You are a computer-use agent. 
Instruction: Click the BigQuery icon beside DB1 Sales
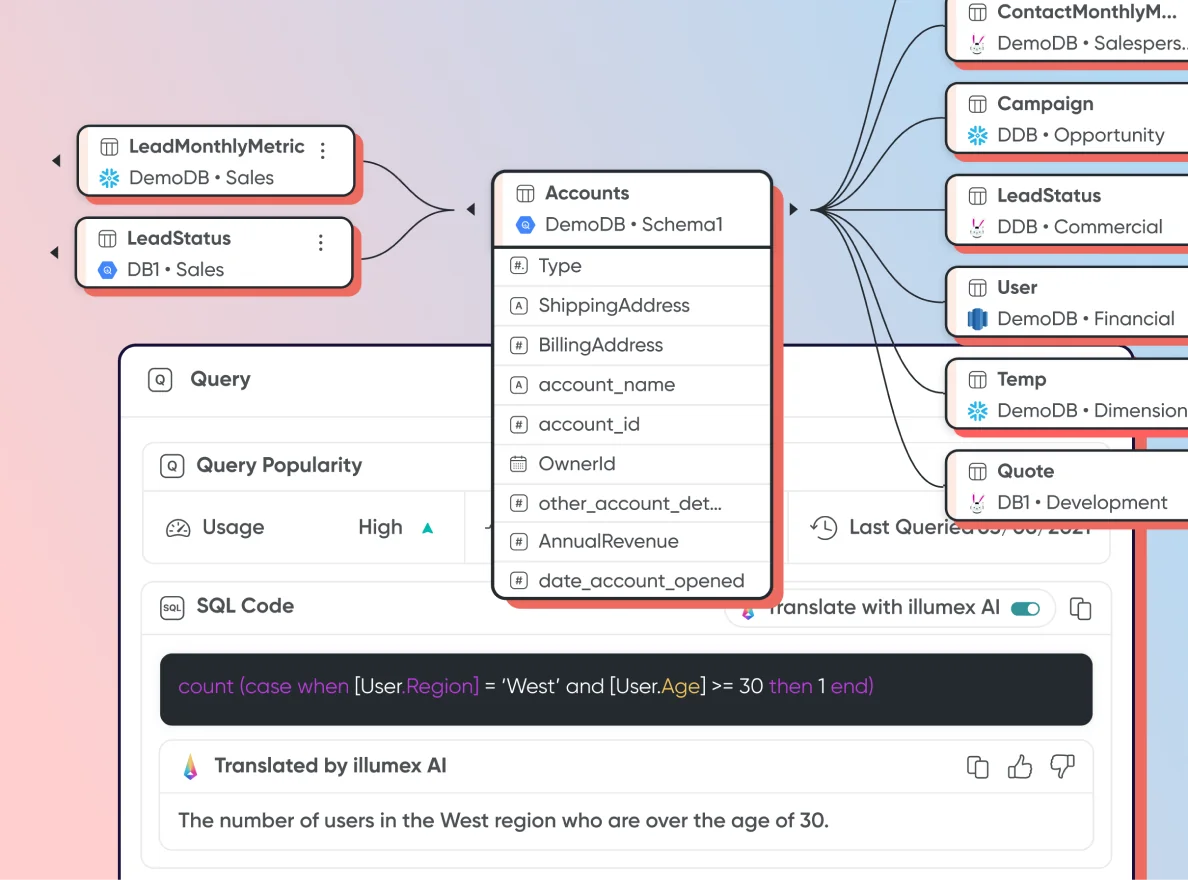[108, 270]
